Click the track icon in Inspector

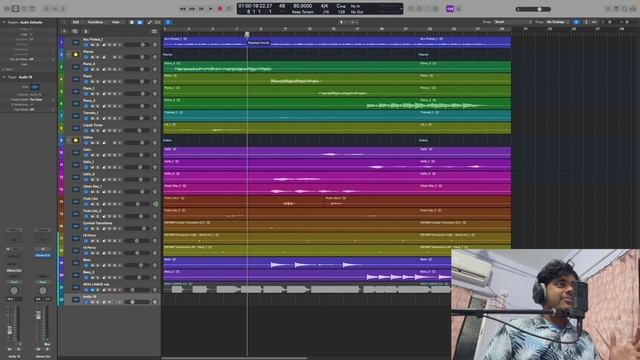35,87
